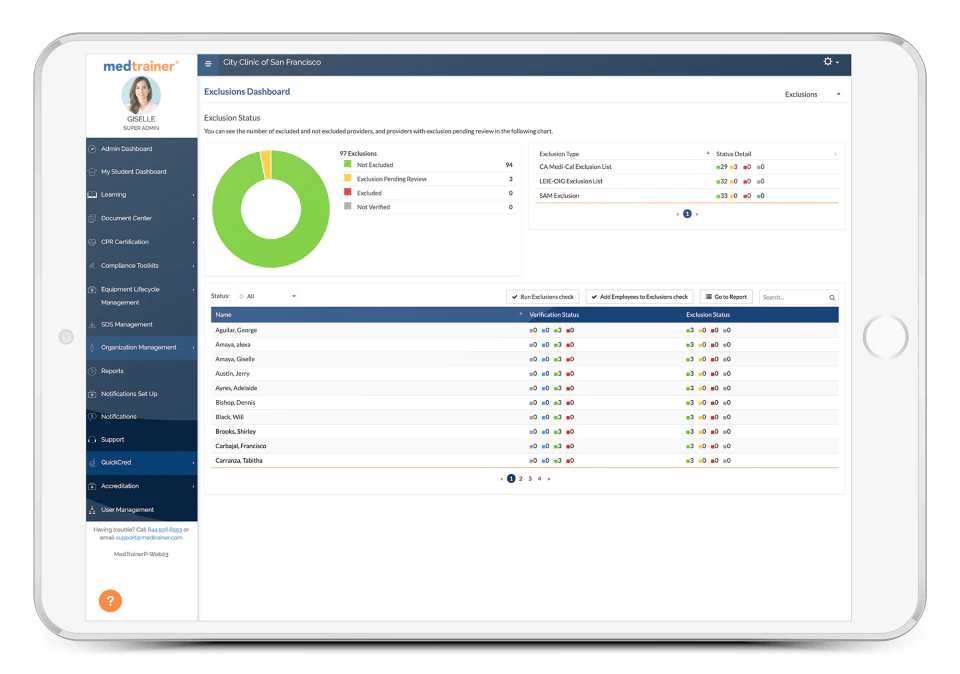This screenshot has height=674, width=960.
Task: Open the Exclusions dropdown at top right
Action: click(812, 94)
